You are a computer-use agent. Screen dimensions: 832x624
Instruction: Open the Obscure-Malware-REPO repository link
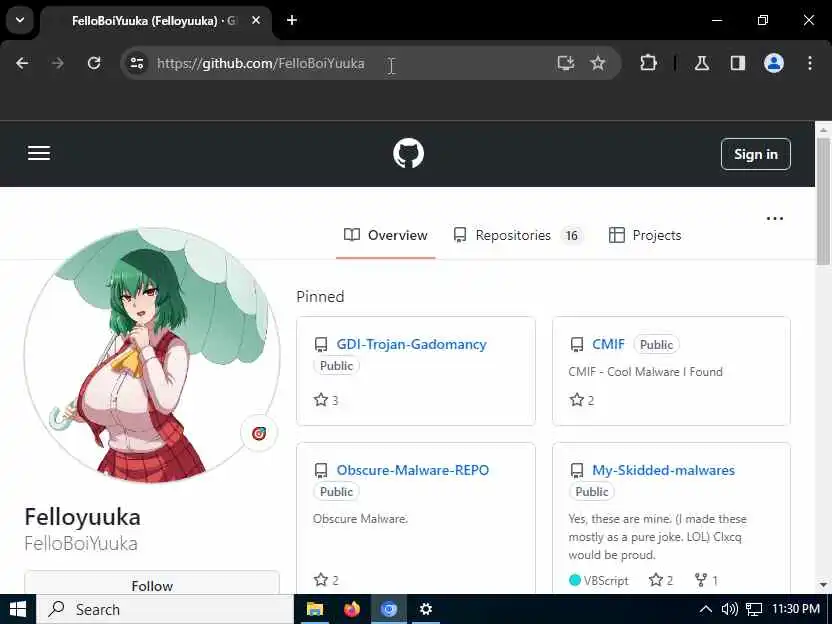click(x=412, y=470)
